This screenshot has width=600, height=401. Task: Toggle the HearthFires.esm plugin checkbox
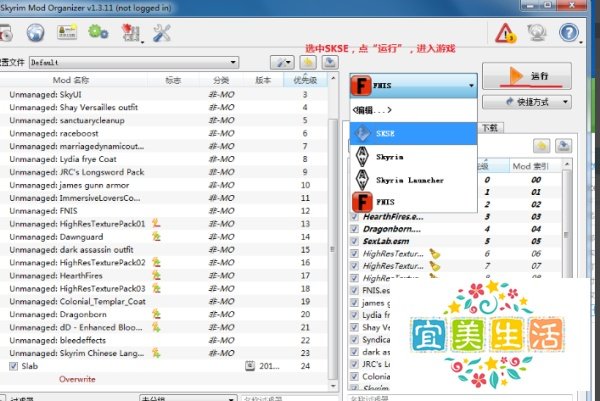pyautogui.click(x=354, y=217)
